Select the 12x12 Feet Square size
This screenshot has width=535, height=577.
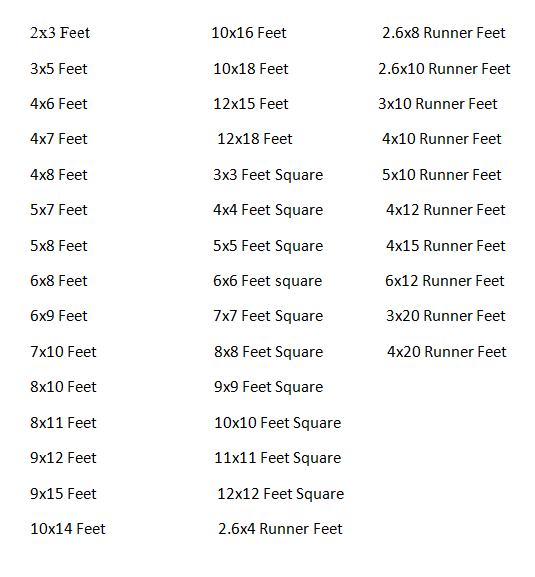point(281,494)
